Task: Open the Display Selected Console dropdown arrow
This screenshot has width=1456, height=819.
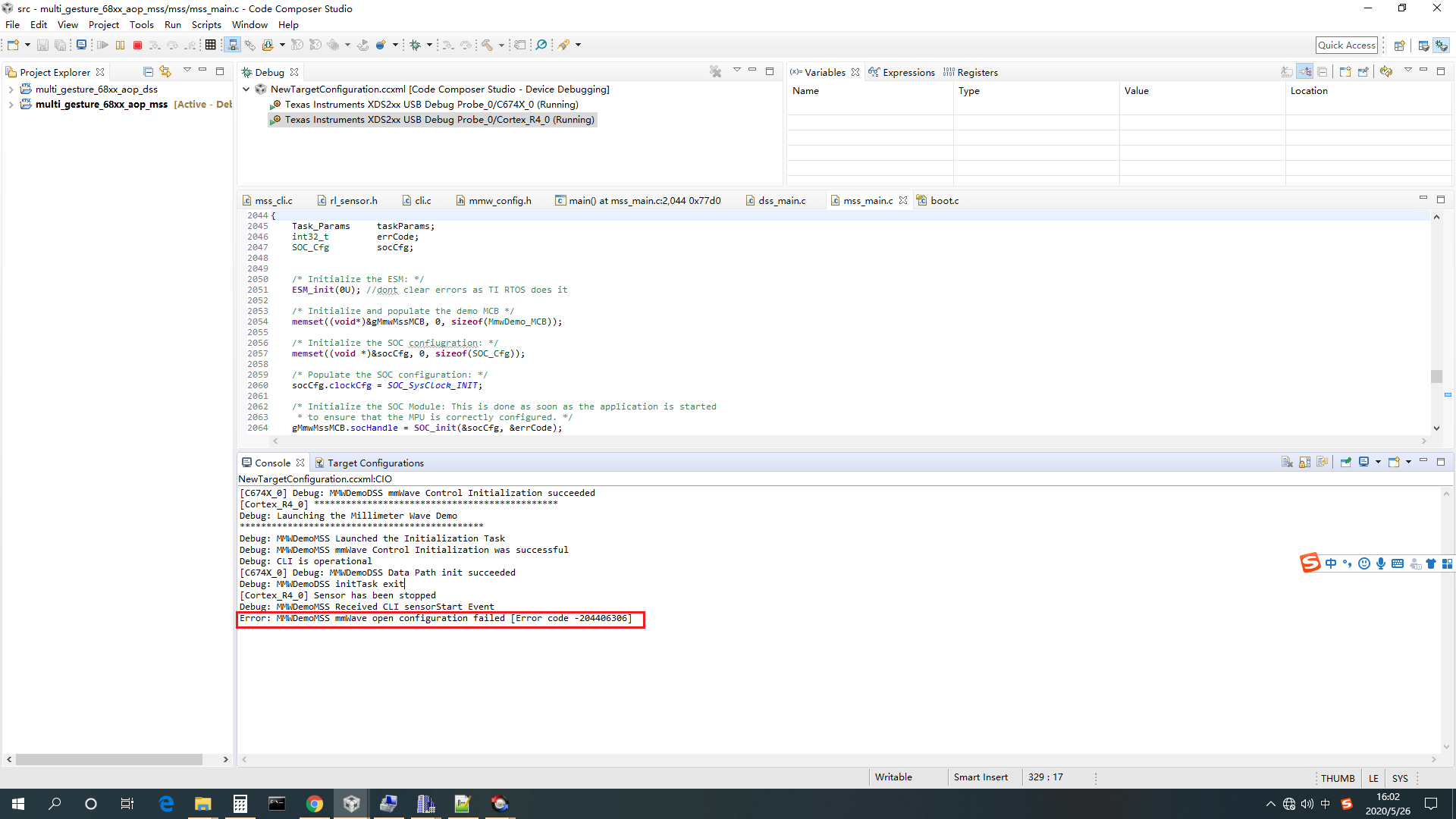Action: coord(1378,462)
